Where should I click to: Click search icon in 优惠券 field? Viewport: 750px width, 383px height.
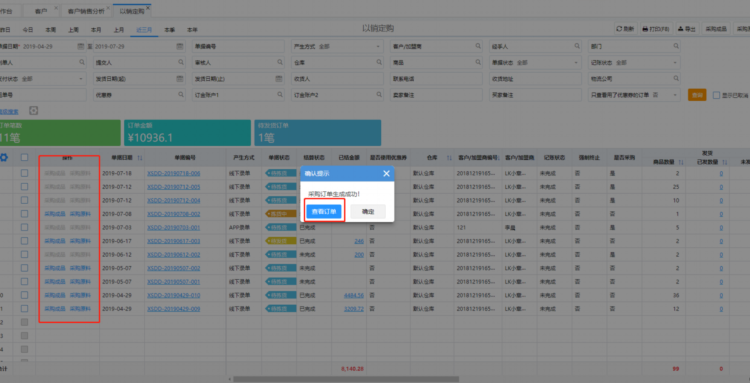coord(181,95)
